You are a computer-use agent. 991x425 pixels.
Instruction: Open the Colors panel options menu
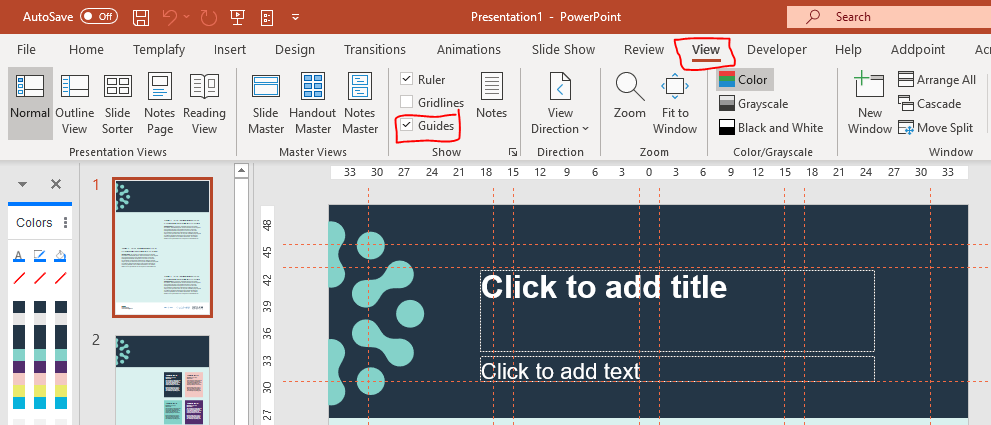(66, 223)
